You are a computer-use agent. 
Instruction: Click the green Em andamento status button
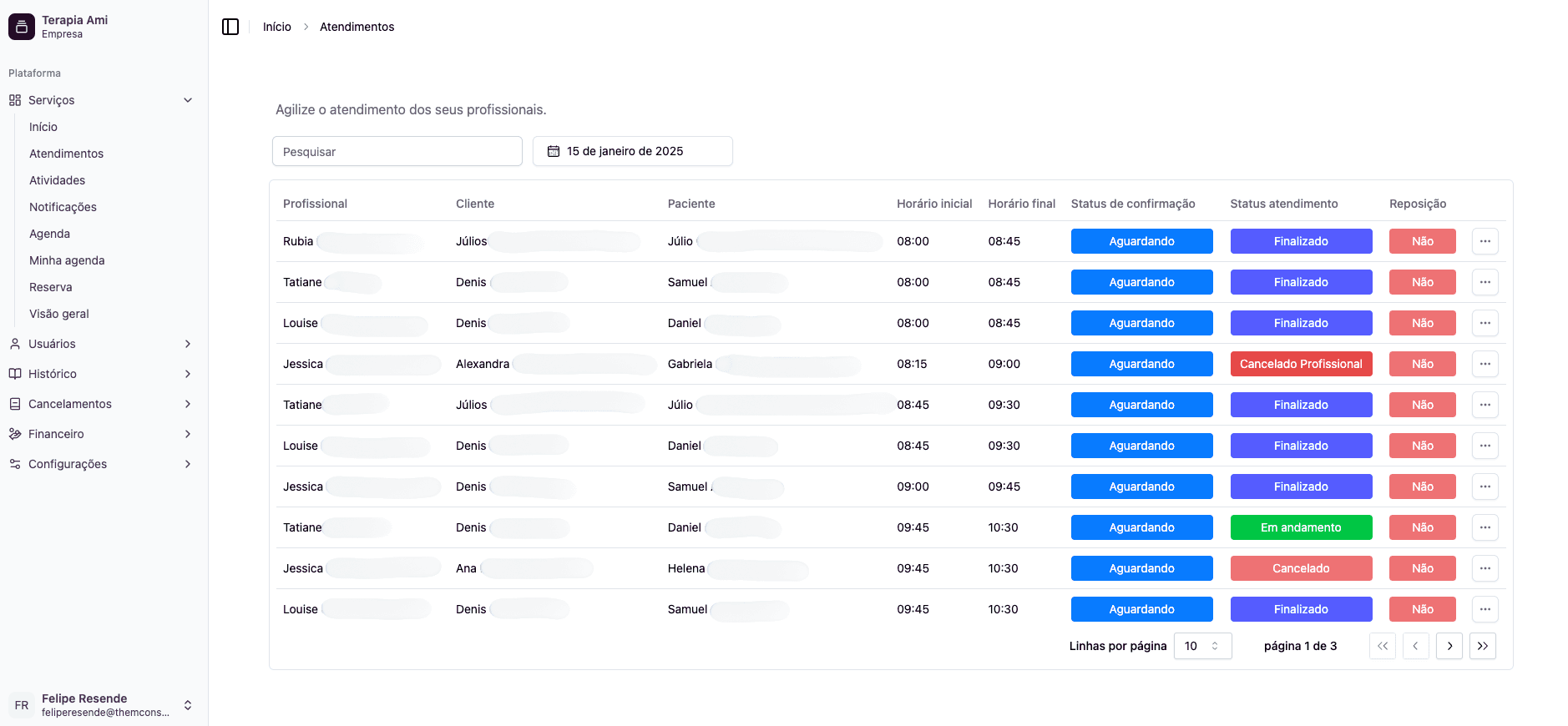[x=1301, y=527]
